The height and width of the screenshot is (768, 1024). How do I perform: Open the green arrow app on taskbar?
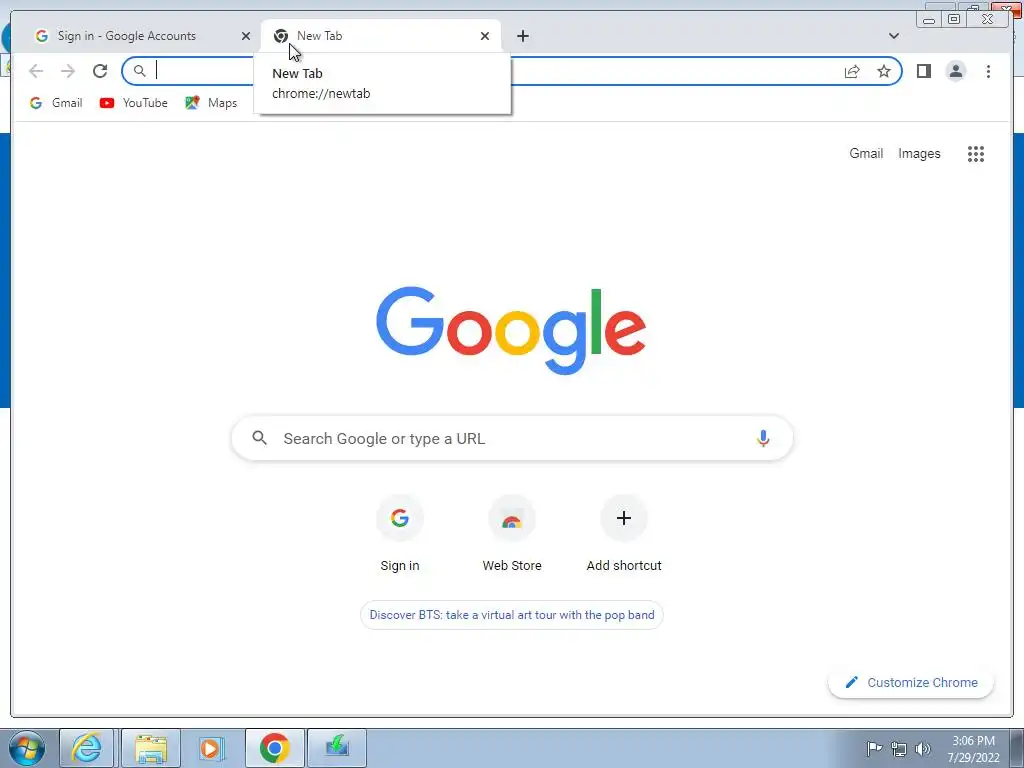tap(336, 748)
